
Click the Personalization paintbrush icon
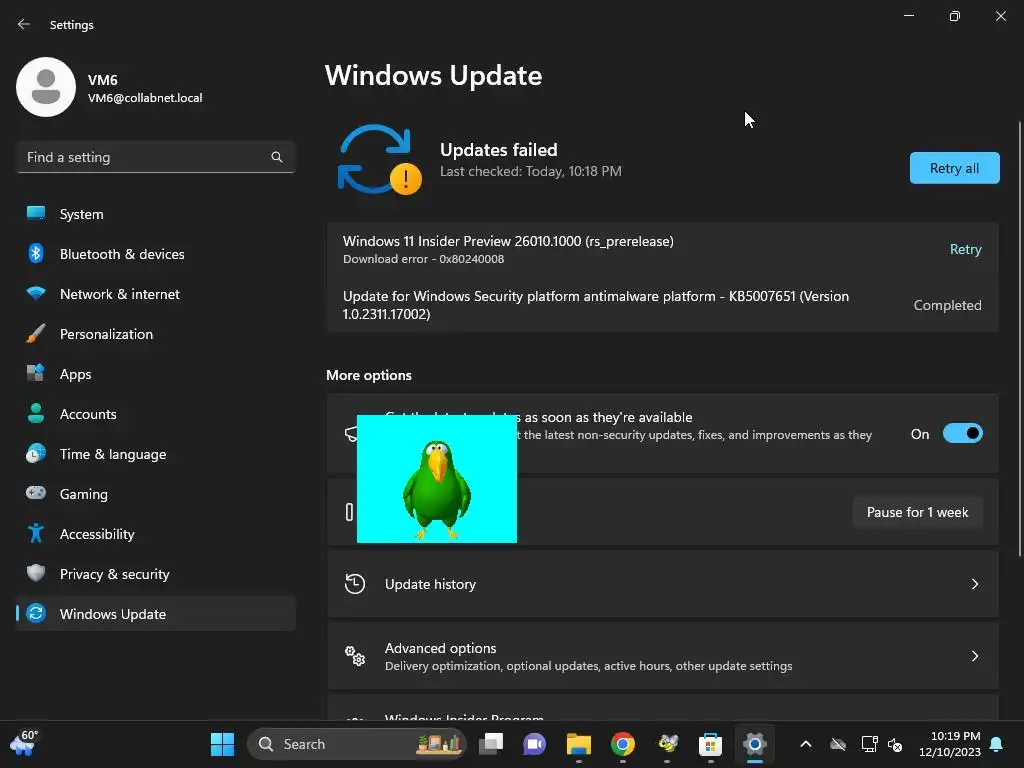pos(36,333)
